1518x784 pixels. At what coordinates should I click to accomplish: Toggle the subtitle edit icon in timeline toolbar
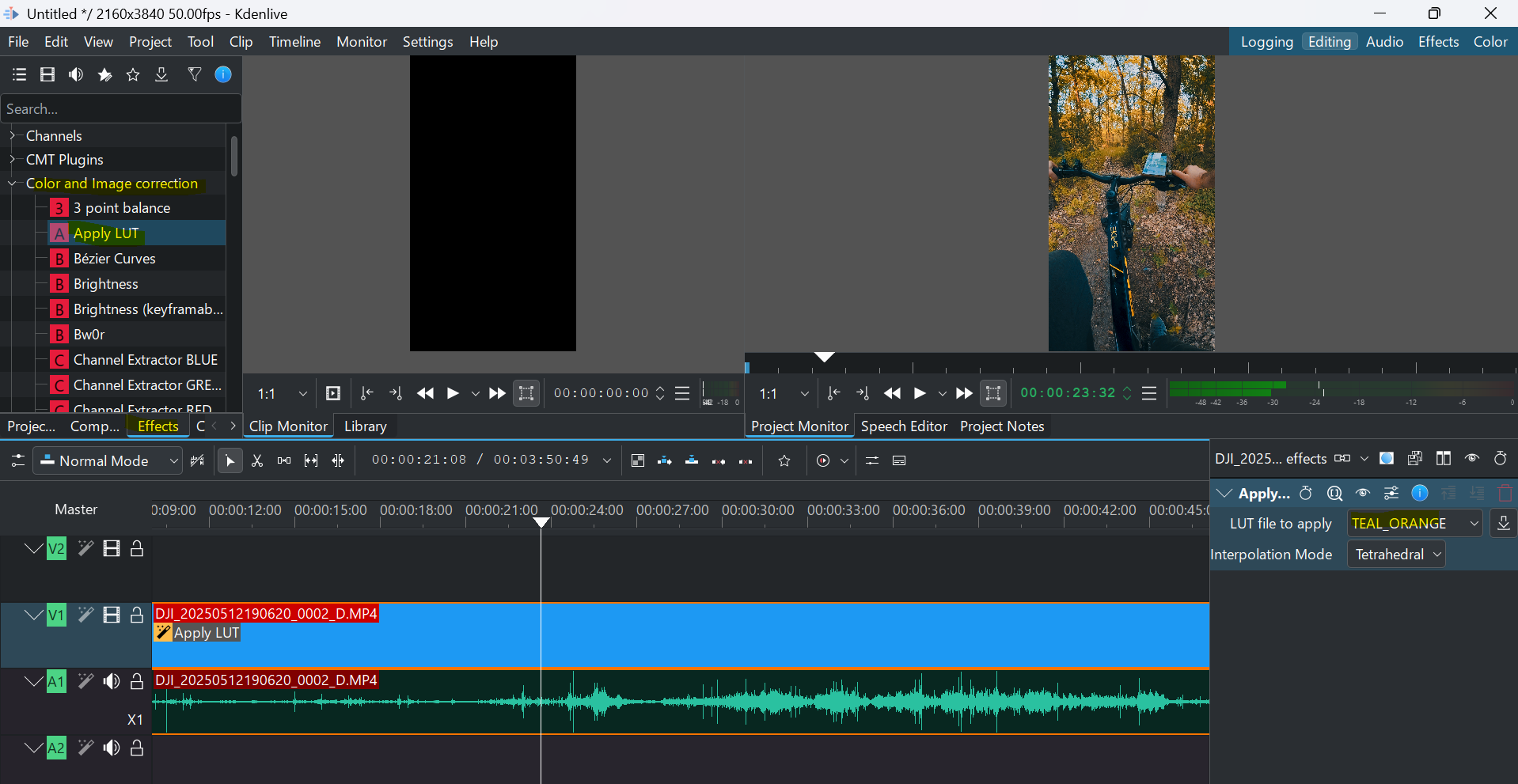coord(899,460)
